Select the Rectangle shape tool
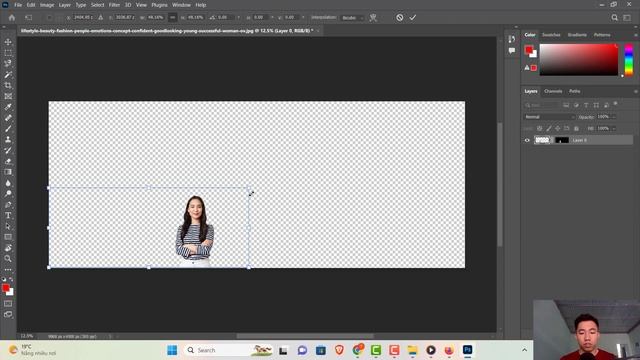 [x=8, y=237]
